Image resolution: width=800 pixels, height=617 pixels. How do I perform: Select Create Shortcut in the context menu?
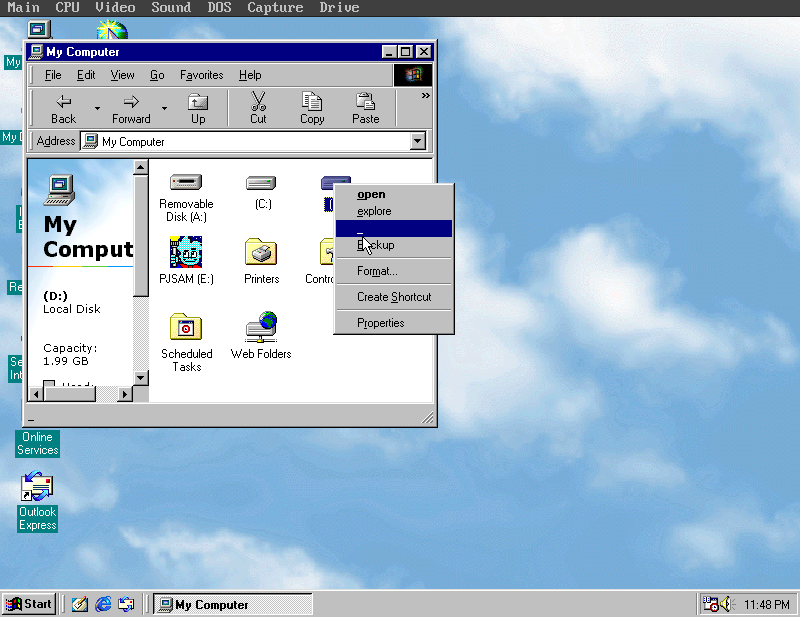392,296
